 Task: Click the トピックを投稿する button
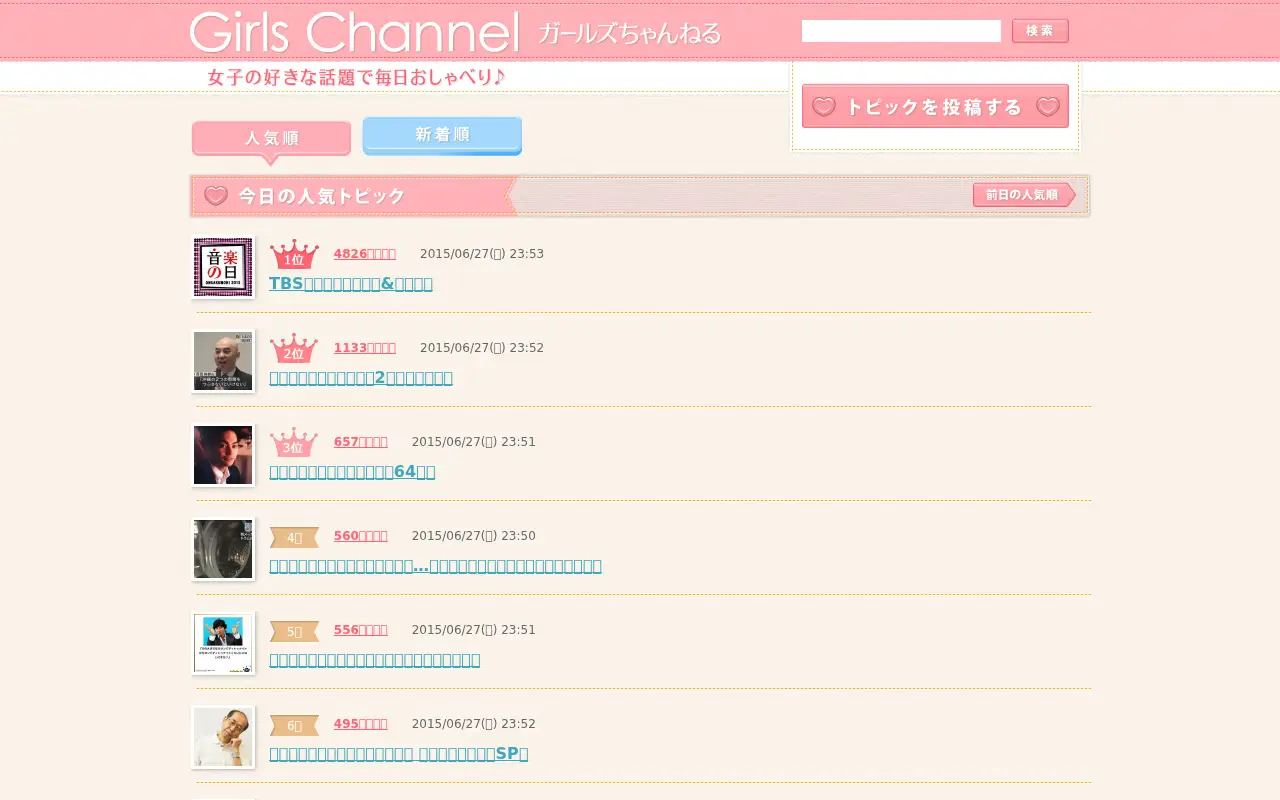tap(935, 106)
